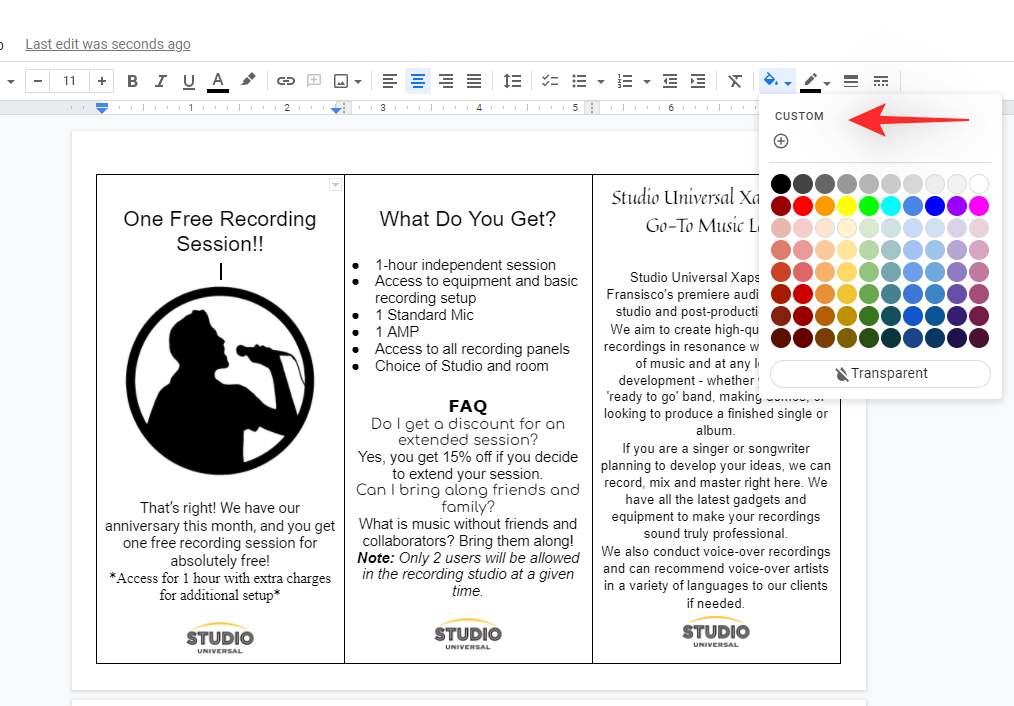Open the background color fill menu

coord(777,81)
